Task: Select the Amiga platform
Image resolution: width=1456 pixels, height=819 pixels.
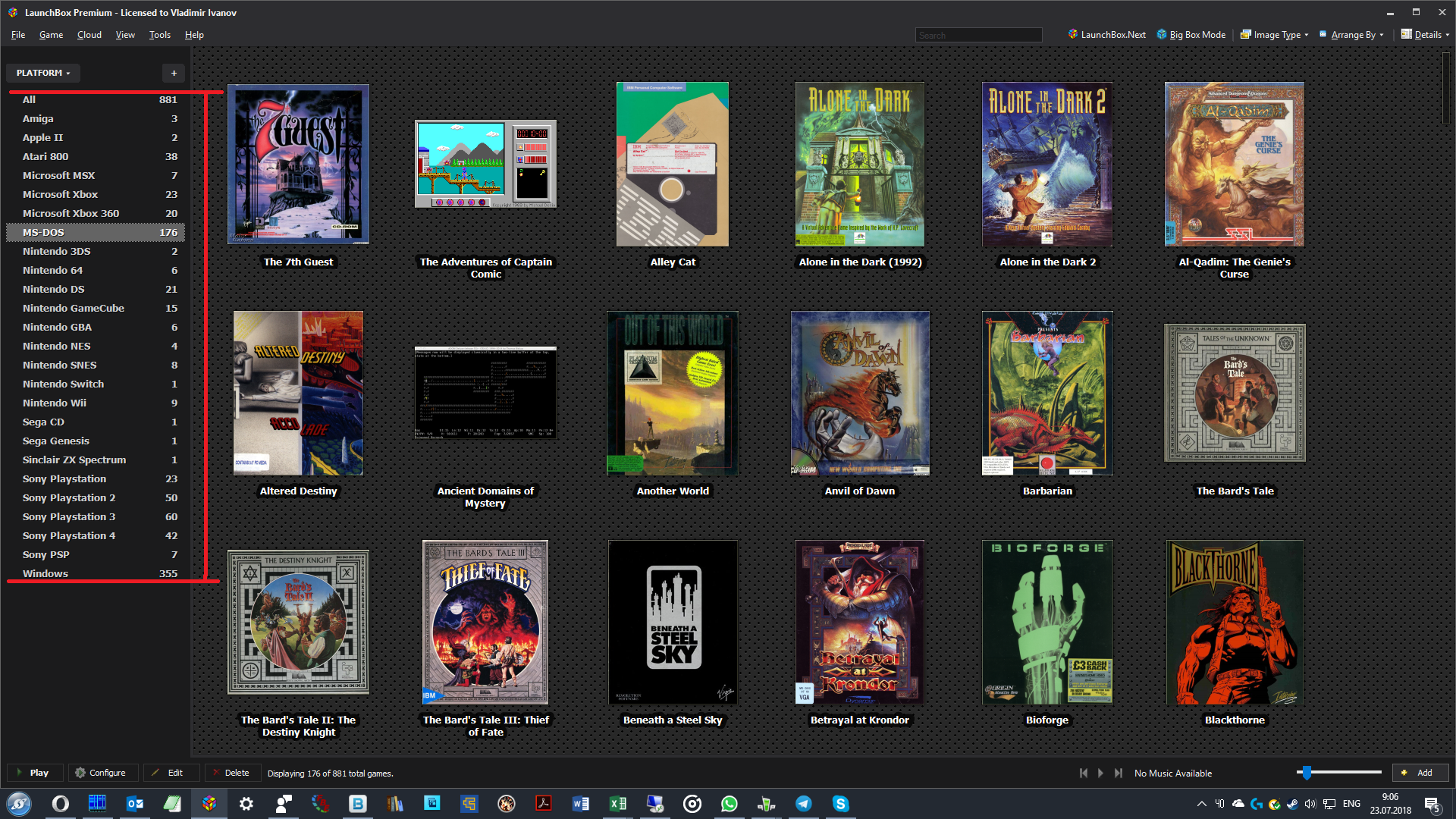Action: [x=96, y=118]
